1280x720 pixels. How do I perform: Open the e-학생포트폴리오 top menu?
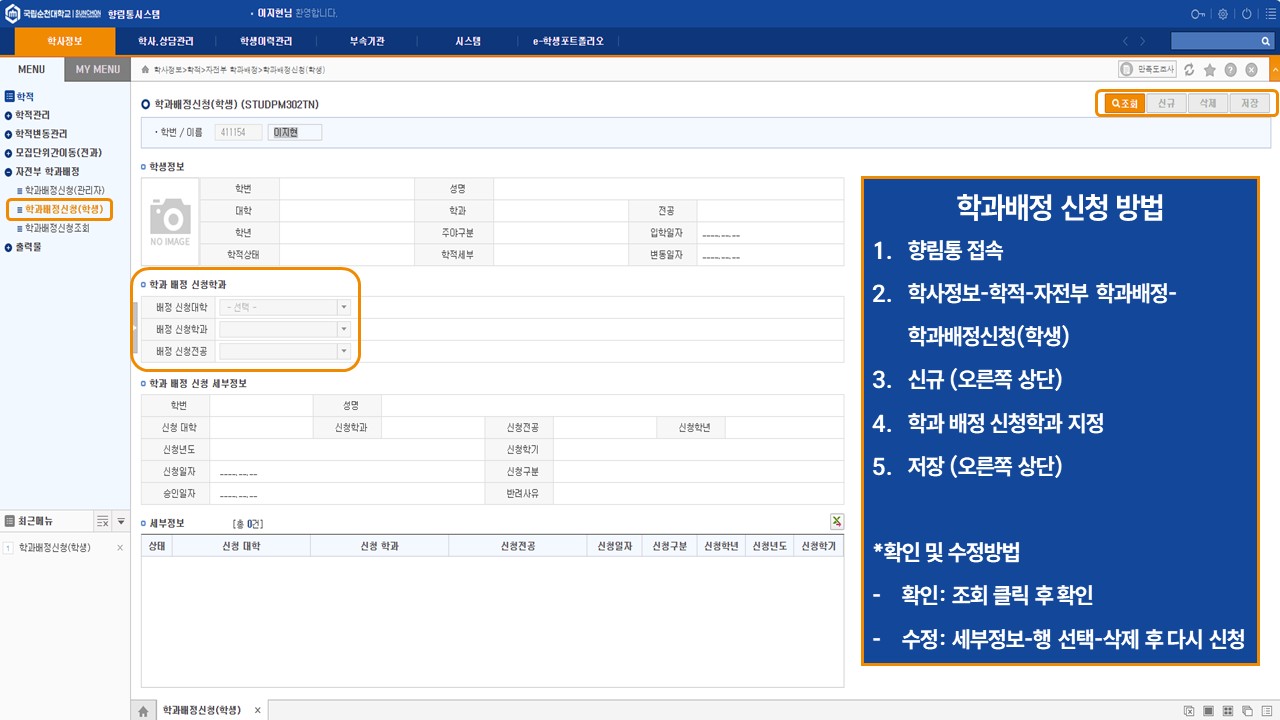(568, 41)
